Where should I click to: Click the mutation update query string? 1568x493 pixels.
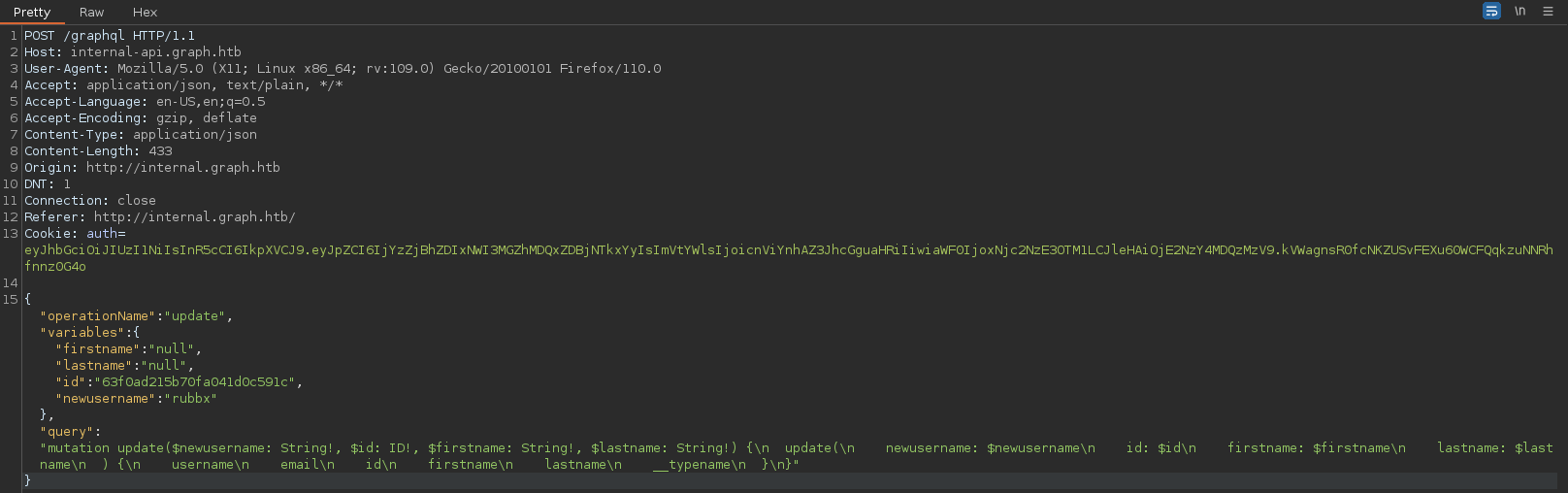tap(582, 448)
